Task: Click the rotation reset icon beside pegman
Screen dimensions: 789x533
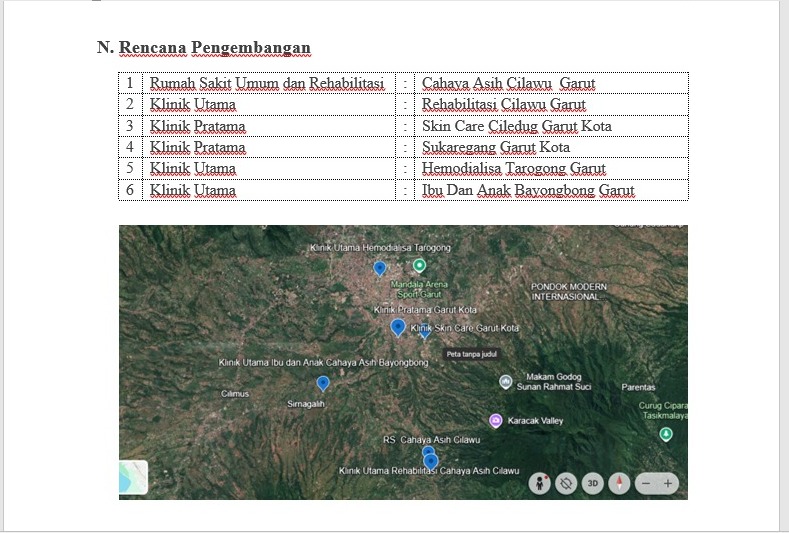Action: click(566, 484)
